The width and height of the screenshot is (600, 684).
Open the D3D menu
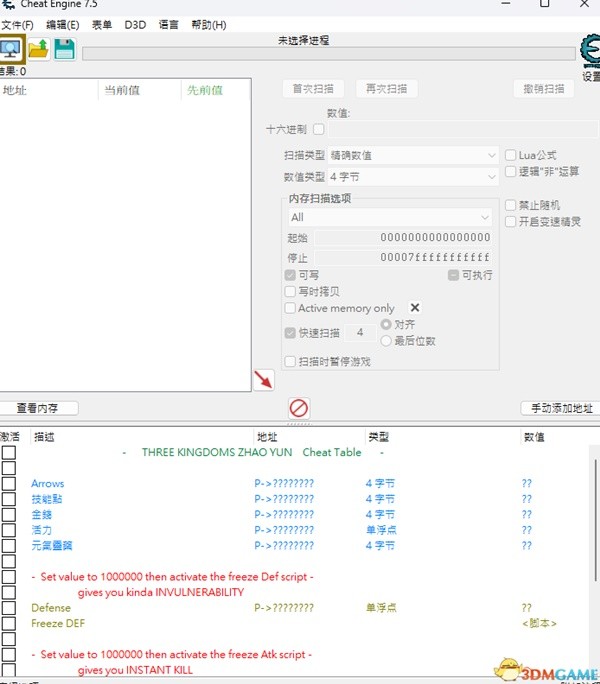click(135, 25)
